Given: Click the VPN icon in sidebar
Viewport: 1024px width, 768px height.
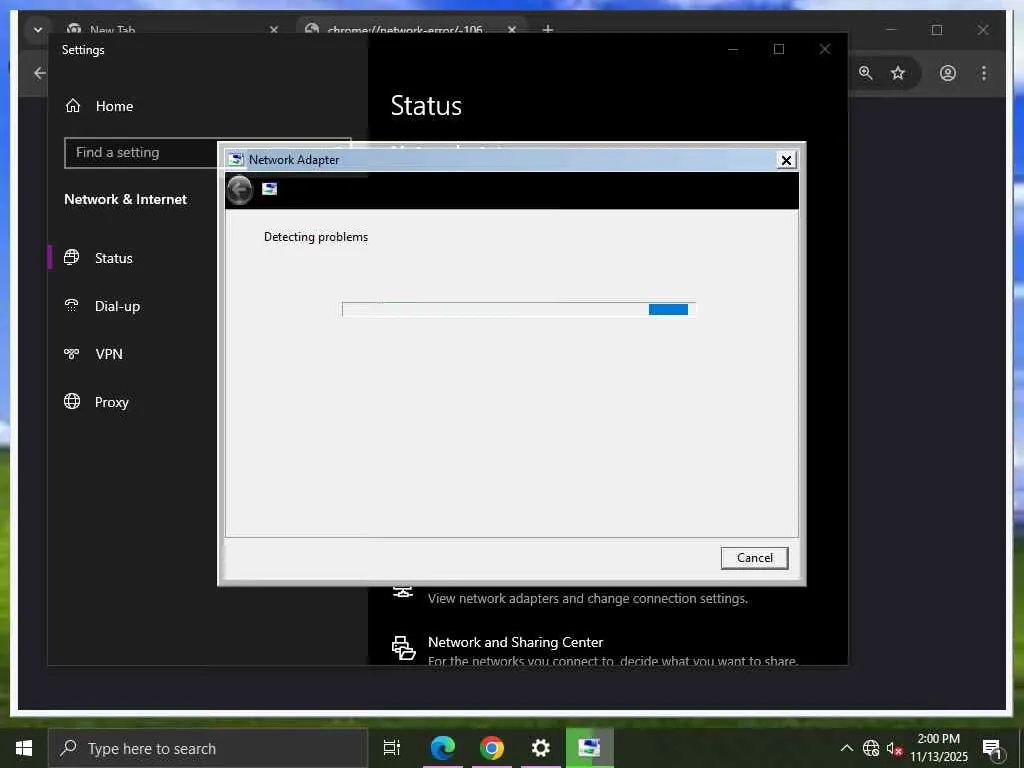Looking at the screenshot, I should pos(72,353).
